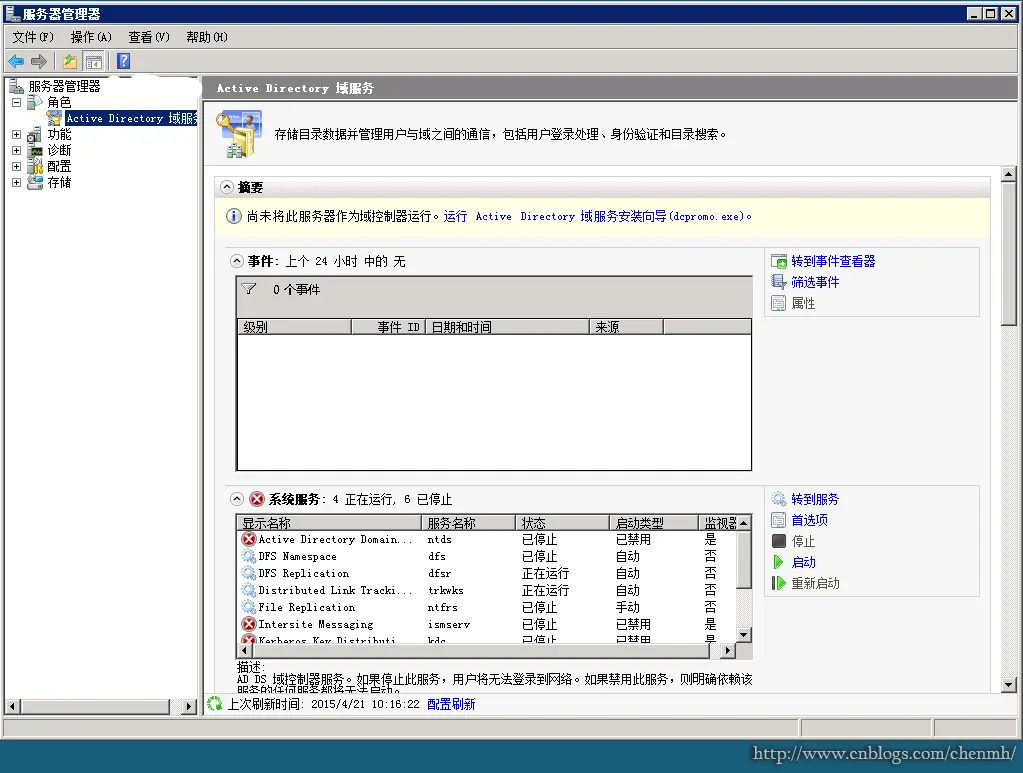The height and width of the screenshot is (773, 1023).
Task: Expand the 诊断 tree node
Action: [x=16, y=150]
